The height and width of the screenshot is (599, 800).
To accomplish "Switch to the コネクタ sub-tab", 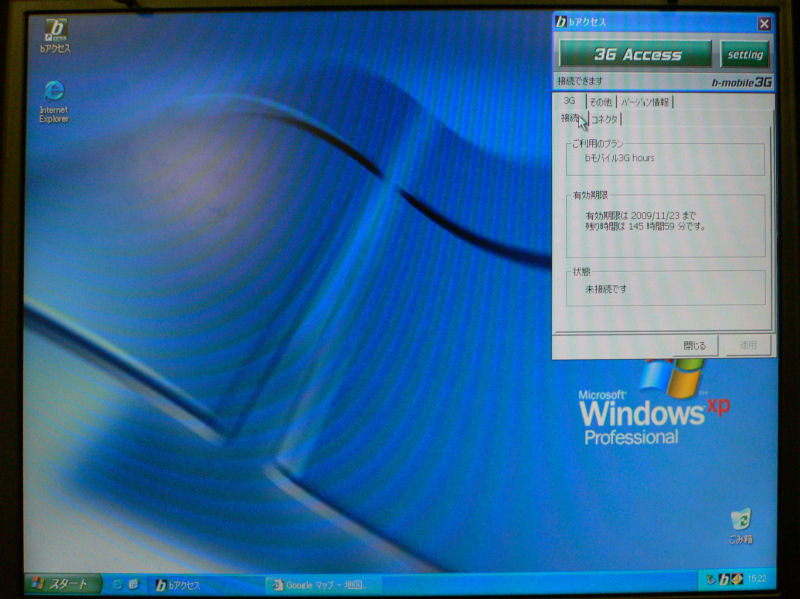I will (605, 119).
